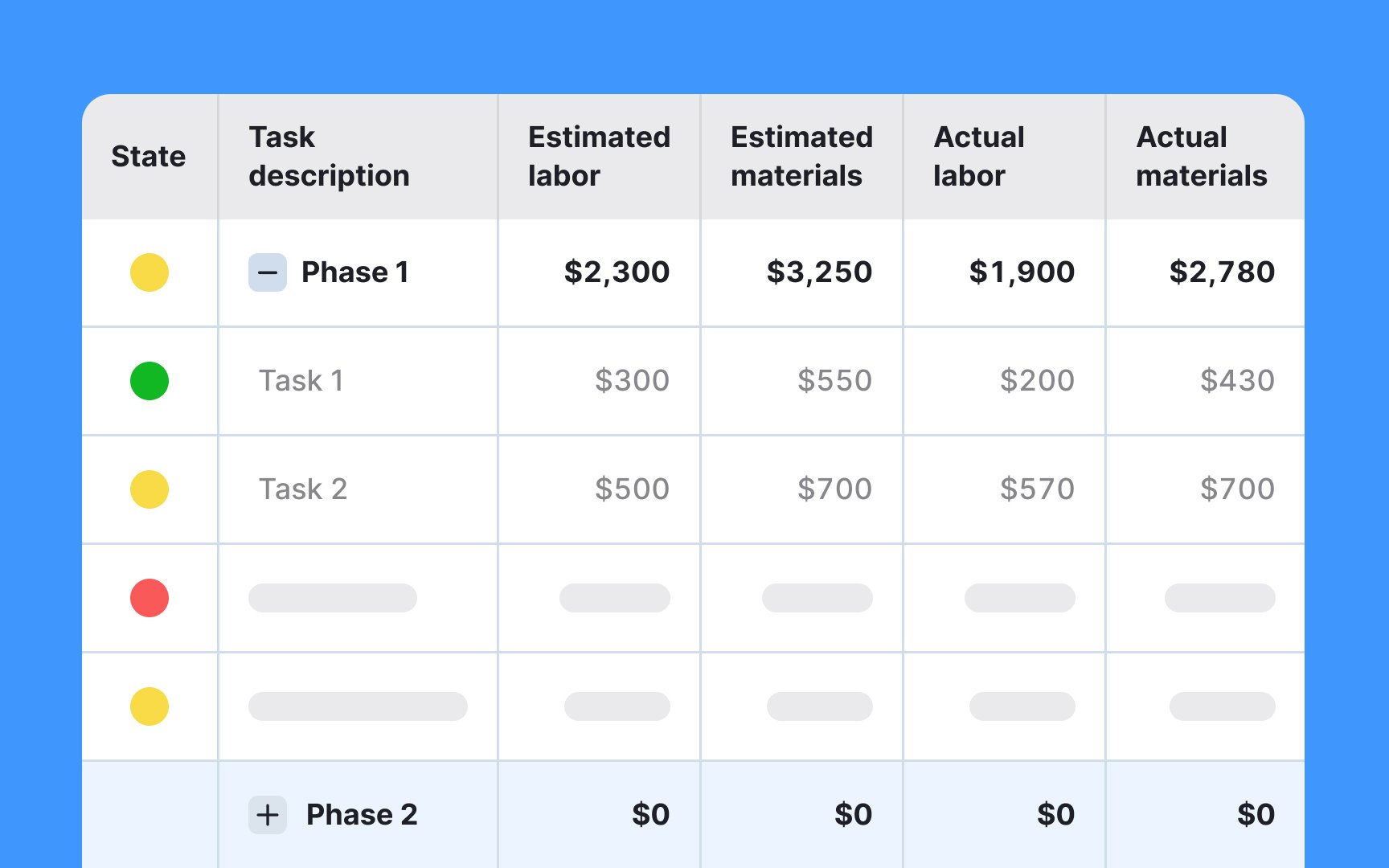Click the Actual materials column header

point(1202,157)
